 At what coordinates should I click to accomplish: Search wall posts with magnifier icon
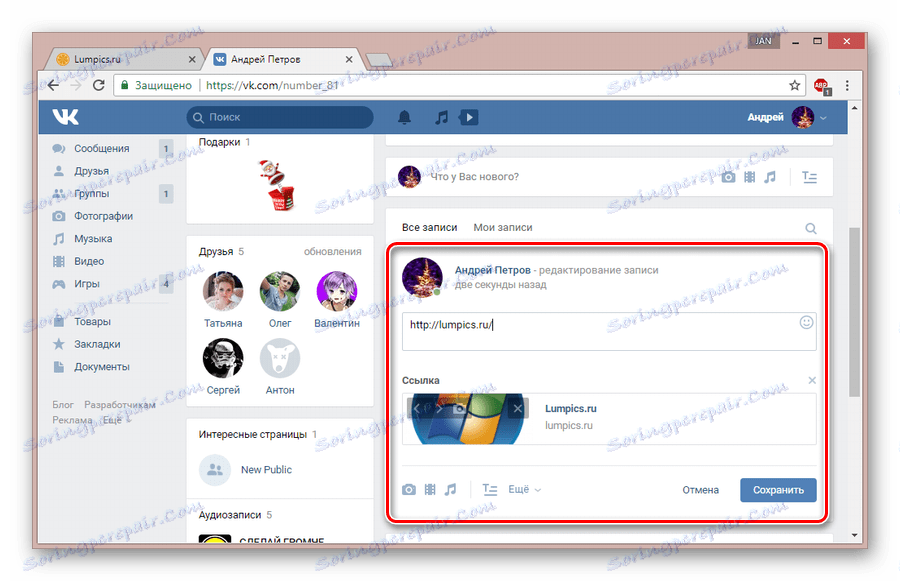tap(810, 228)
